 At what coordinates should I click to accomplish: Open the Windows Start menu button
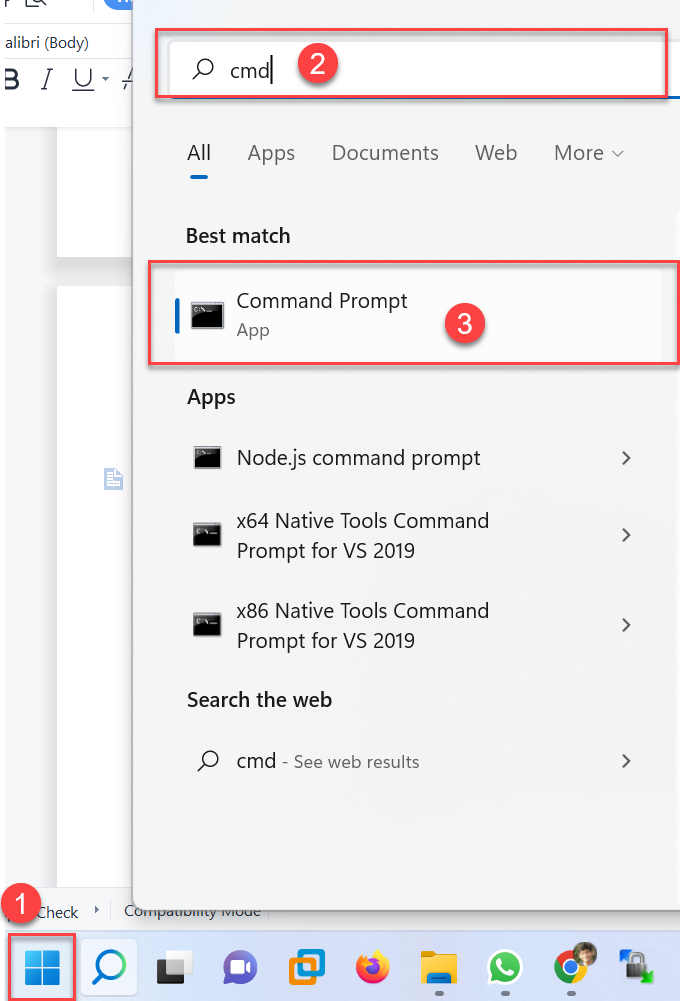click(x=42, y=967)
